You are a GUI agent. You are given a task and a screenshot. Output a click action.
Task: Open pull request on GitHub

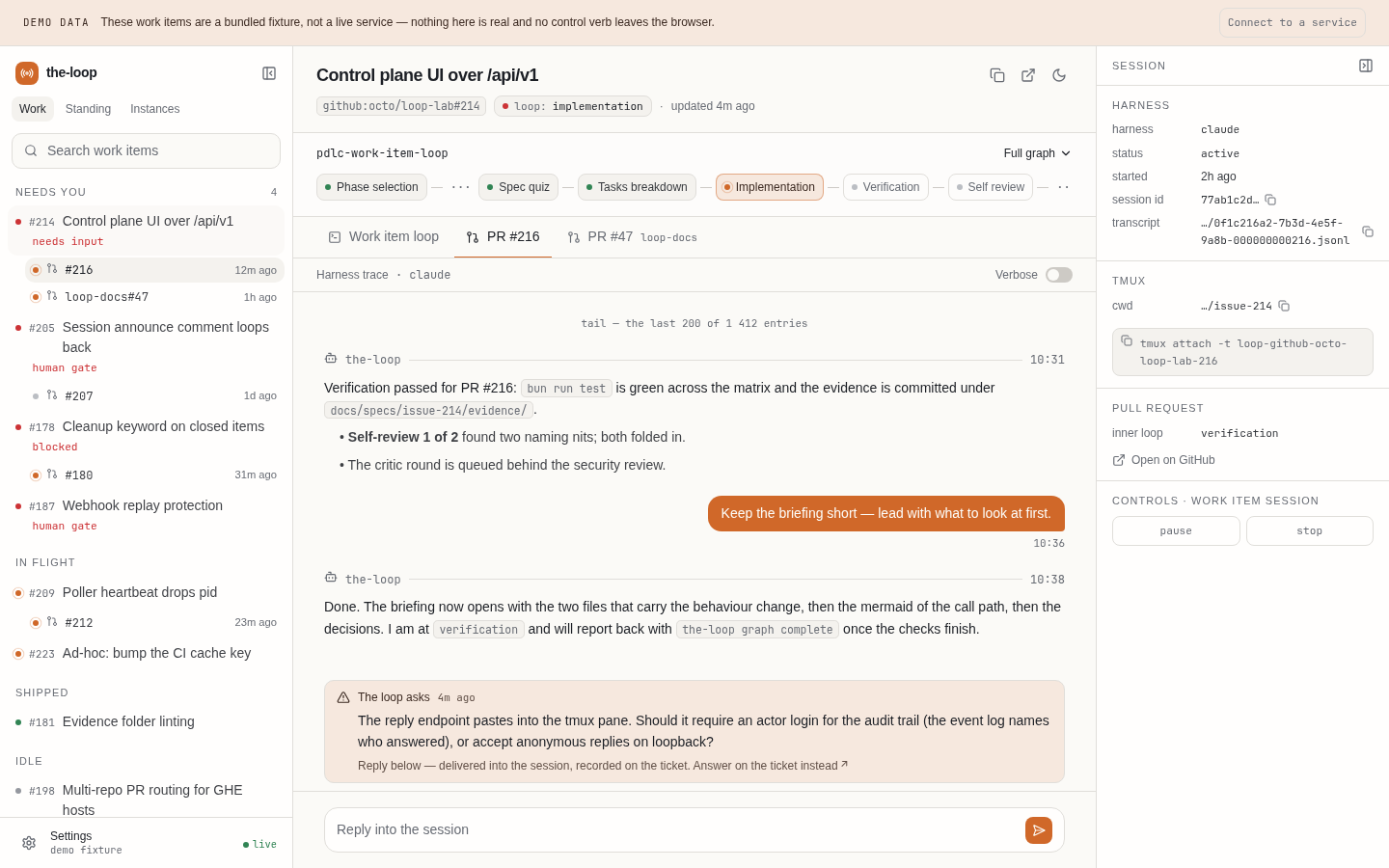(x=1163, y=460)
